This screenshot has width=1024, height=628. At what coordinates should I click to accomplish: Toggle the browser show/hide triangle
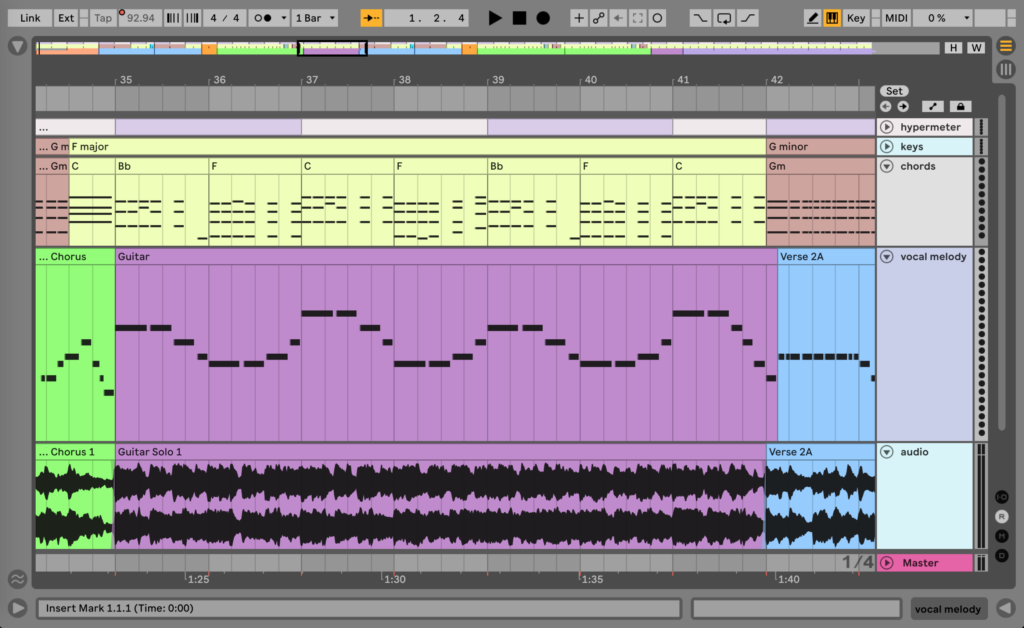(18, 46)
